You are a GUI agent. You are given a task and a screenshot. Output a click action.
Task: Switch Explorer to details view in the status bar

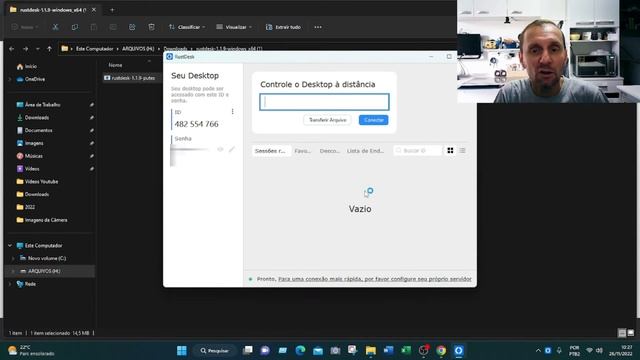click(622, 333)
